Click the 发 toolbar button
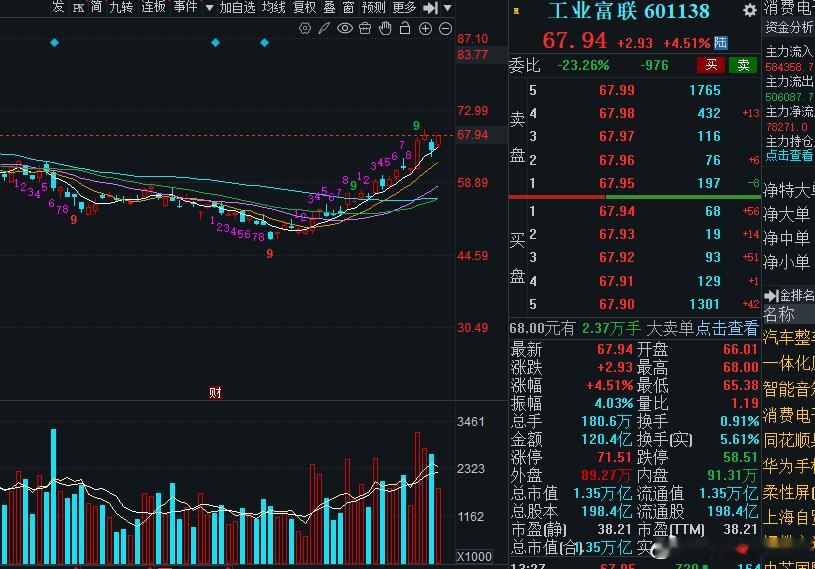815x569 pixels. pyautogui.click(x=58, y=7)
